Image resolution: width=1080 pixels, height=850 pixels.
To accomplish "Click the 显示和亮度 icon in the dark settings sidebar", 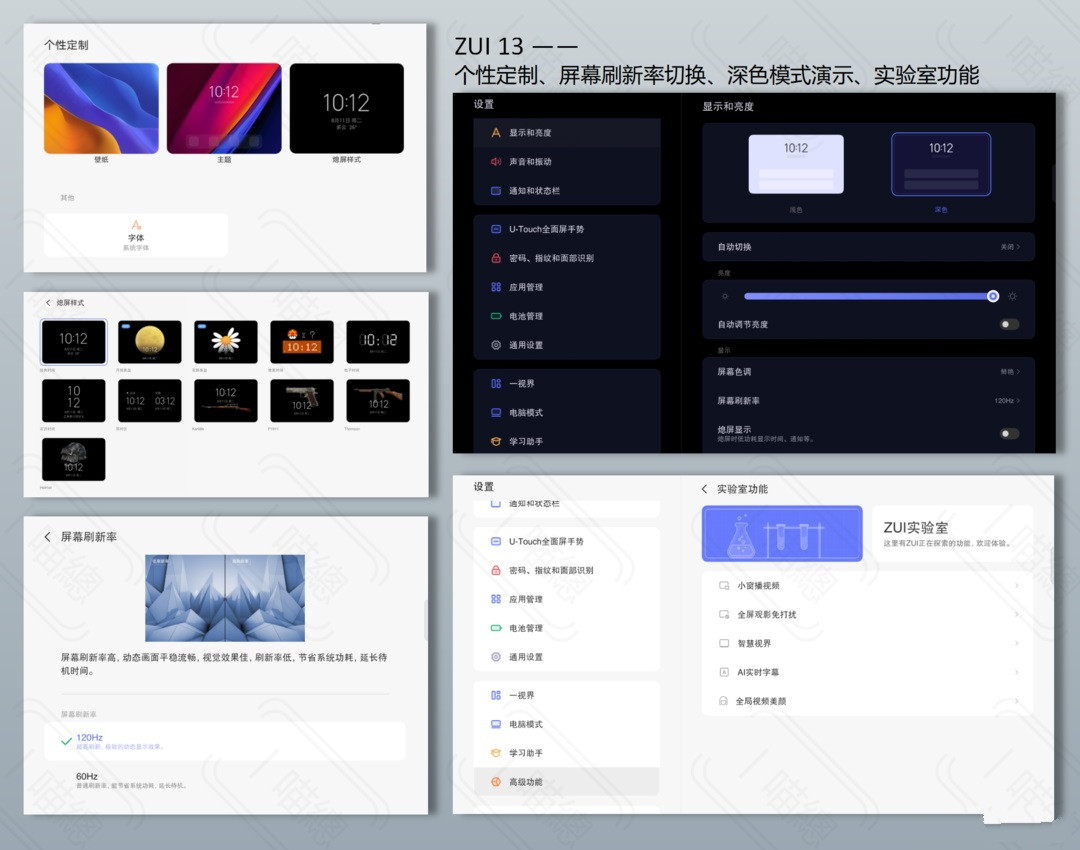I will point(496,133).
